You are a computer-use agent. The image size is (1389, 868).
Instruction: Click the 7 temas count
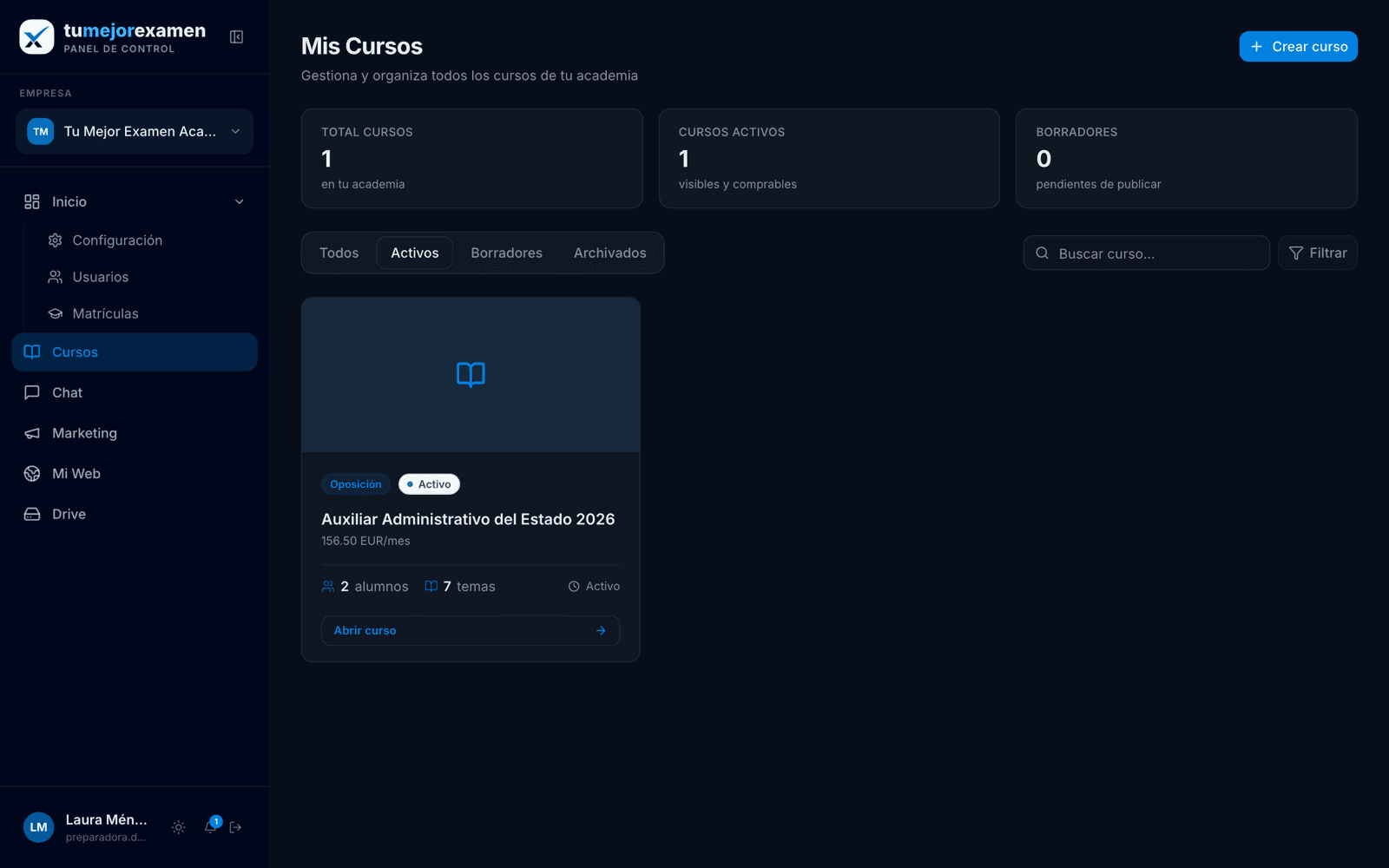[x=460, y=587]
